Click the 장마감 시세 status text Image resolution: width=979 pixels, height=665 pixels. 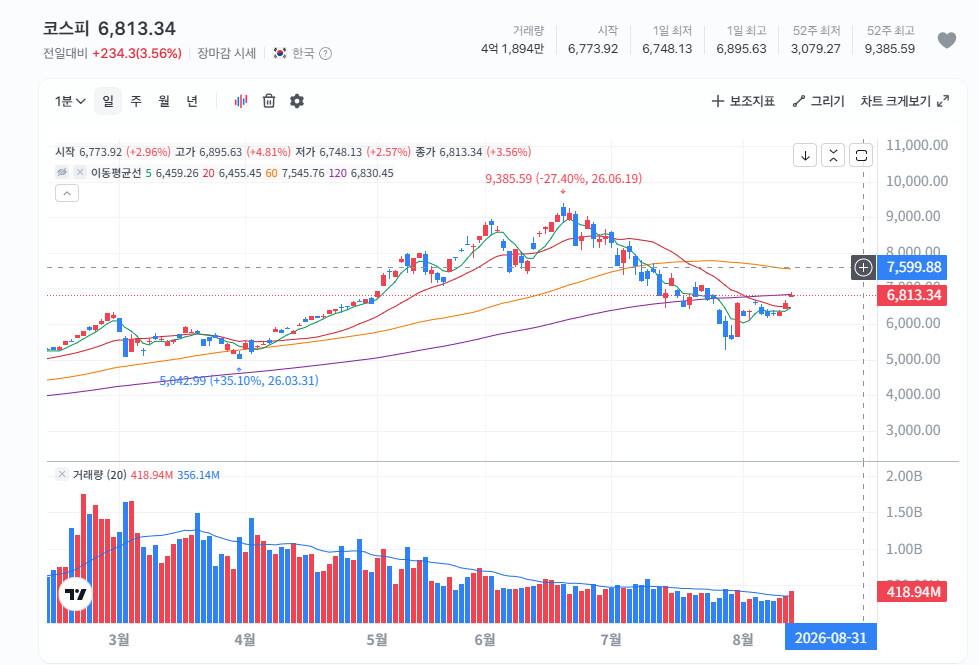click(227, 54)
